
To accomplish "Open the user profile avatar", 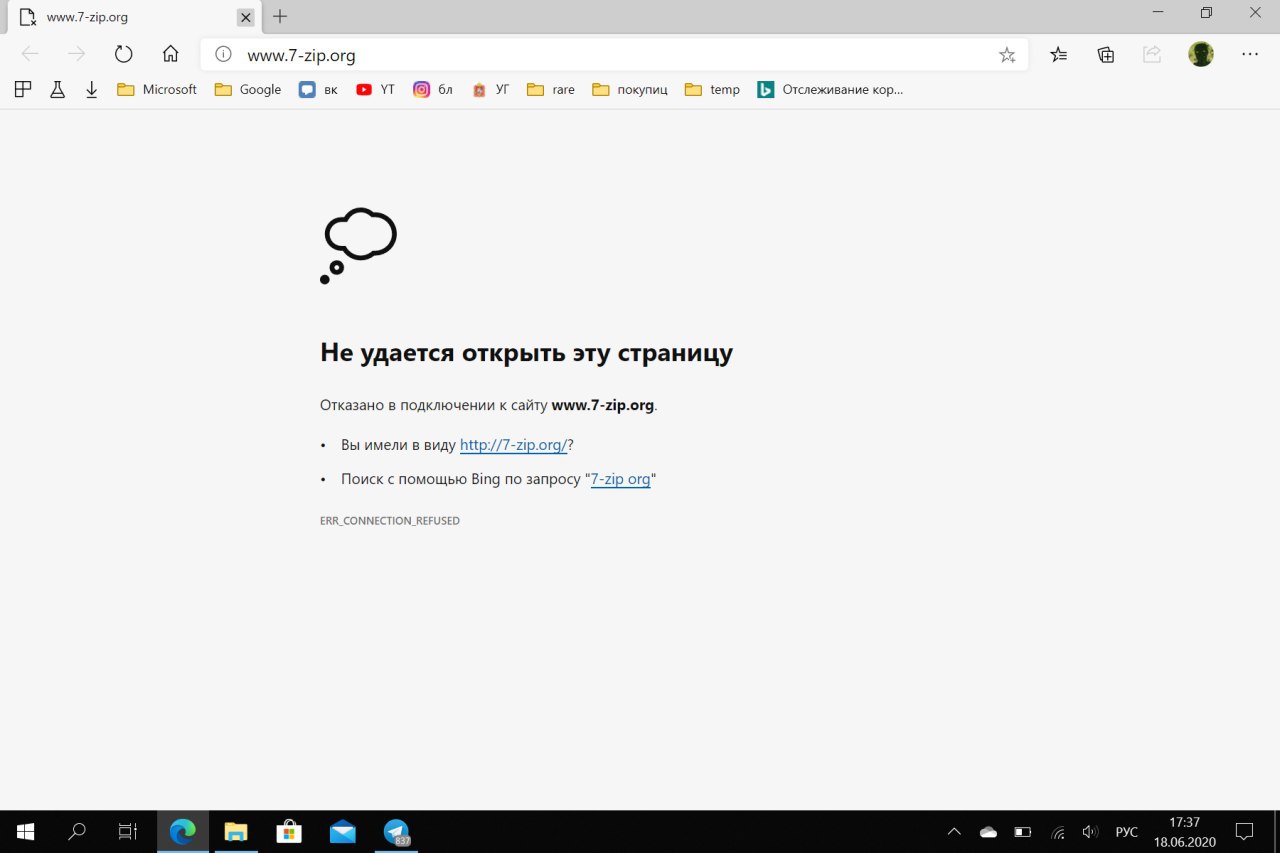I will pos(1201,55).
